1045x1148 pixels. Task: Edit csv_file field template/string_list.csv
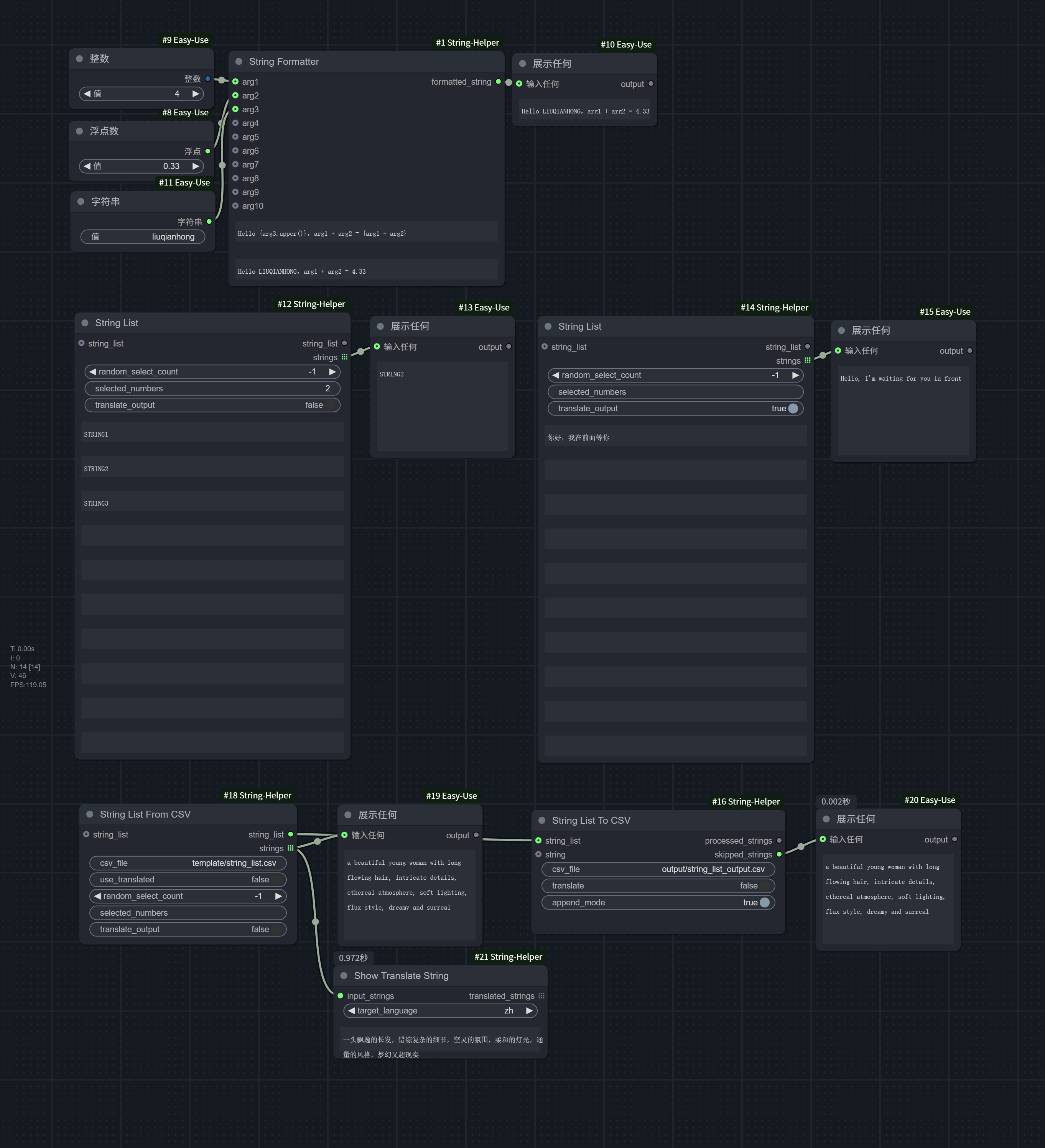[188, 863]
